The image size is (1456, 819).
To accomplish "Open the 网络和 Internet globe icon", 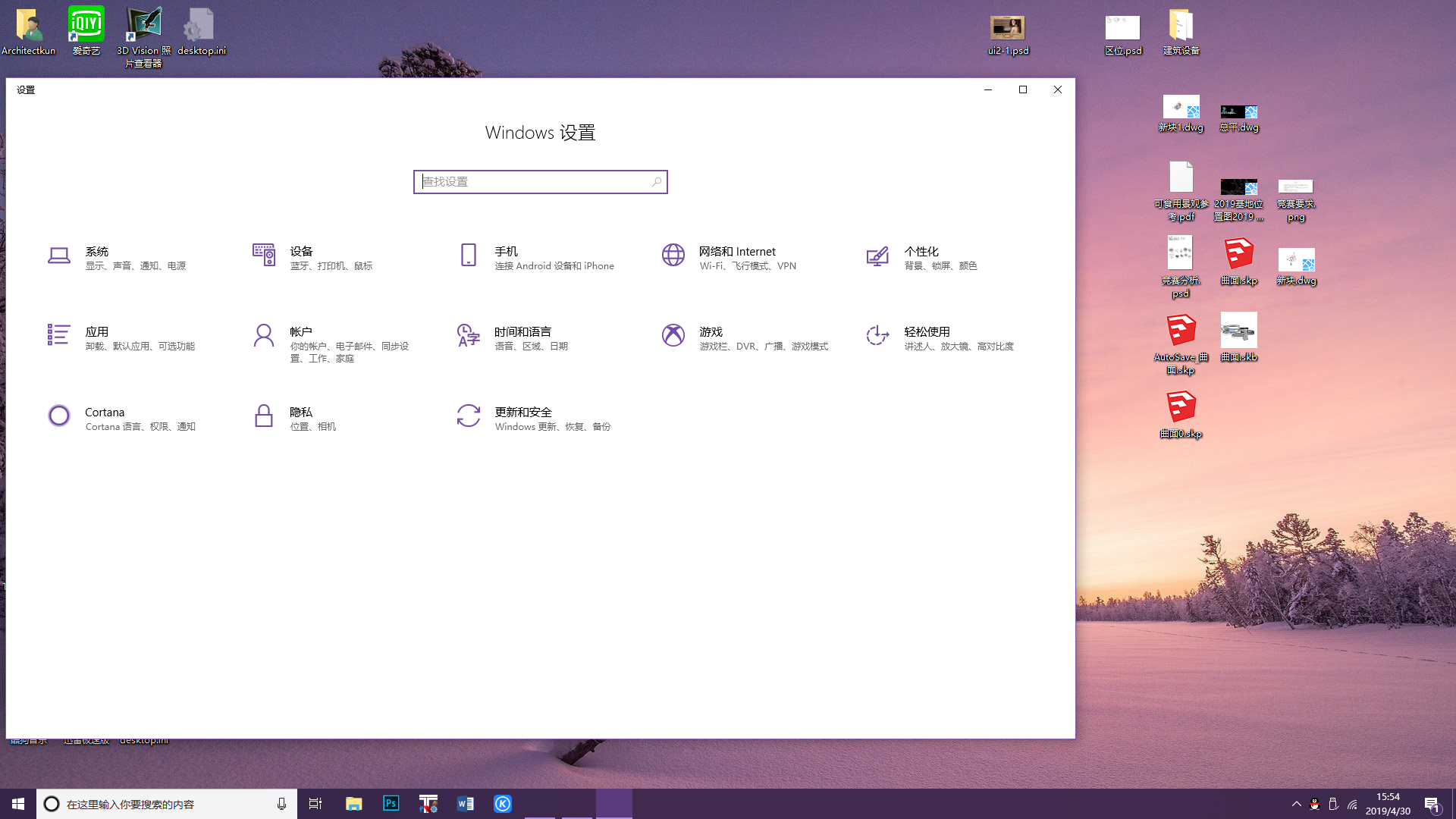I will coord(673,255).
